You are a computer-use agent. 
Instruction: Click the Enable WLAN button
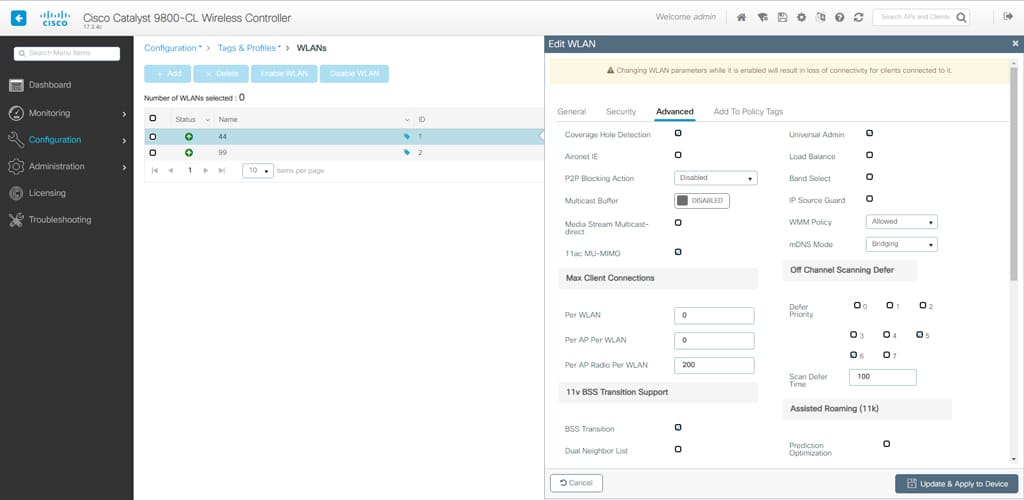tap(284, 74)
